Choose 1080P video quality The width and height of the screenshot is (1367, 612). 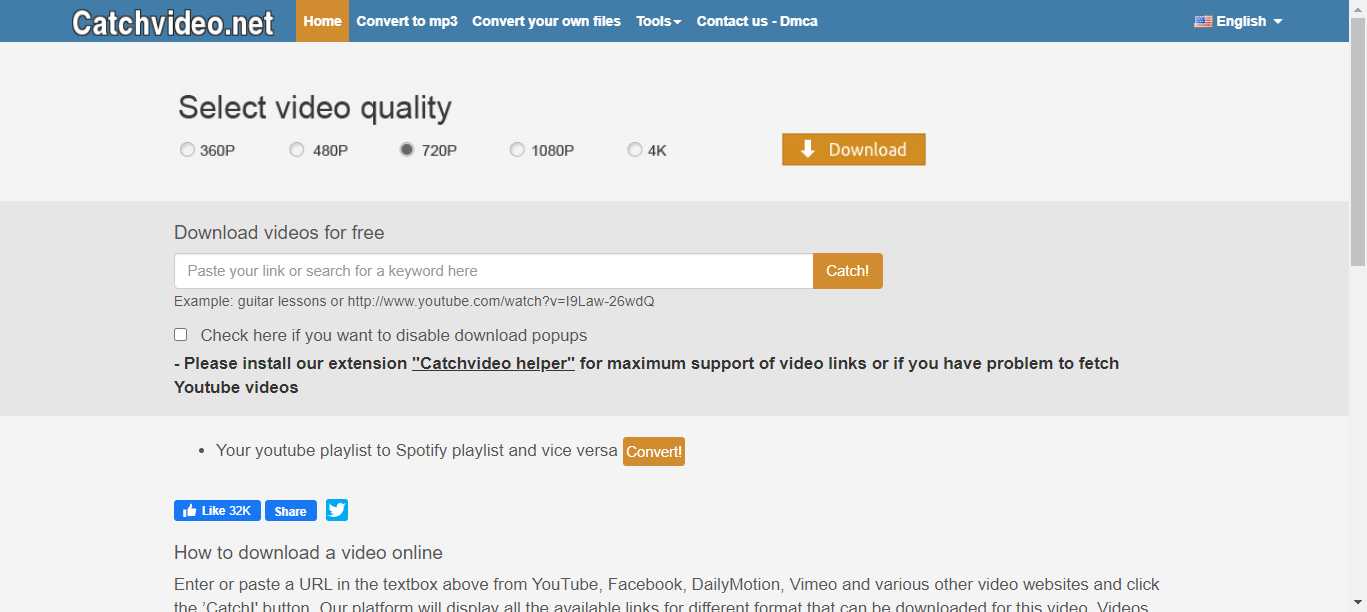[517, 150]
